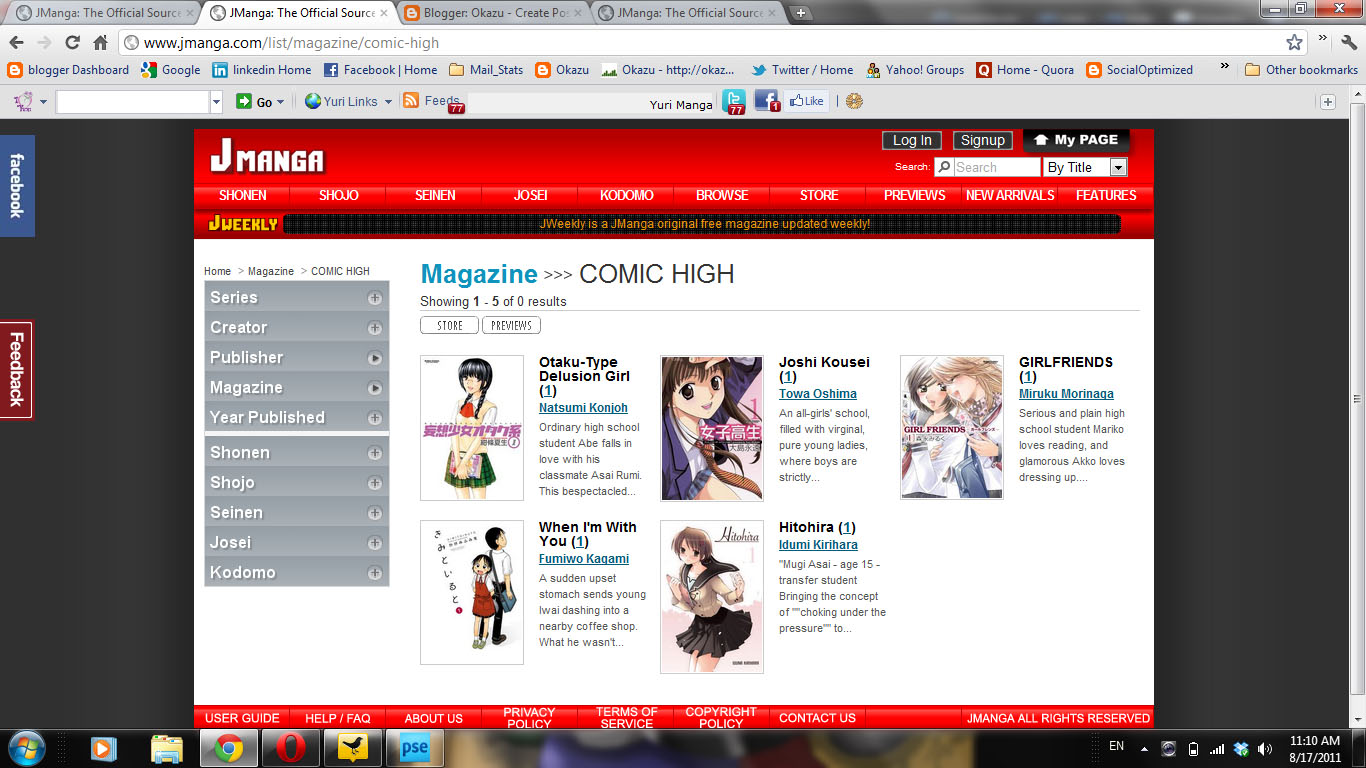
Task: Open the JOSEI navigation menu
Action: point(531,195)
